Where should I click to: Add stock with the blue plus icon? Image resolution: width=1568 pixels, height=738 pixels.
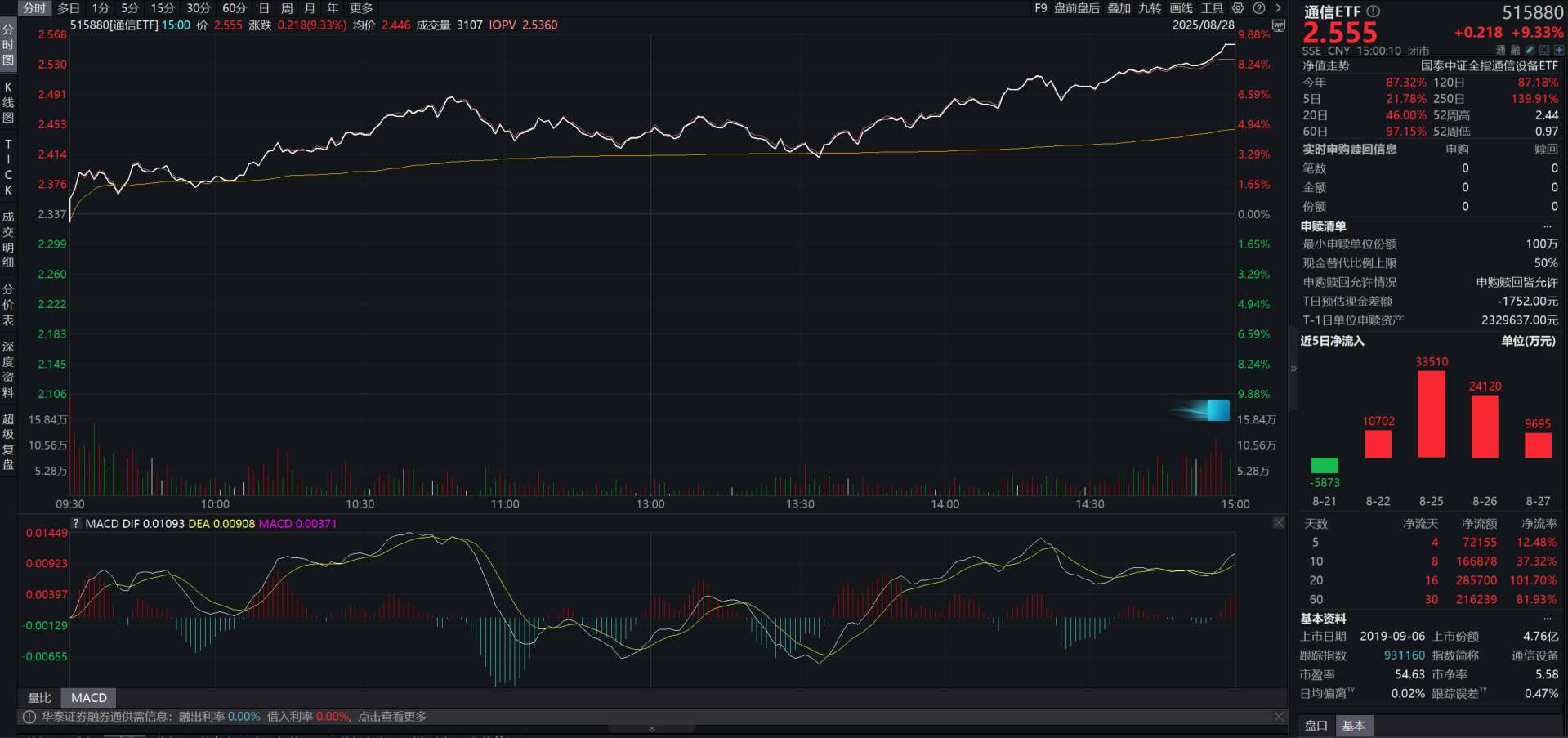point(1559,51)
